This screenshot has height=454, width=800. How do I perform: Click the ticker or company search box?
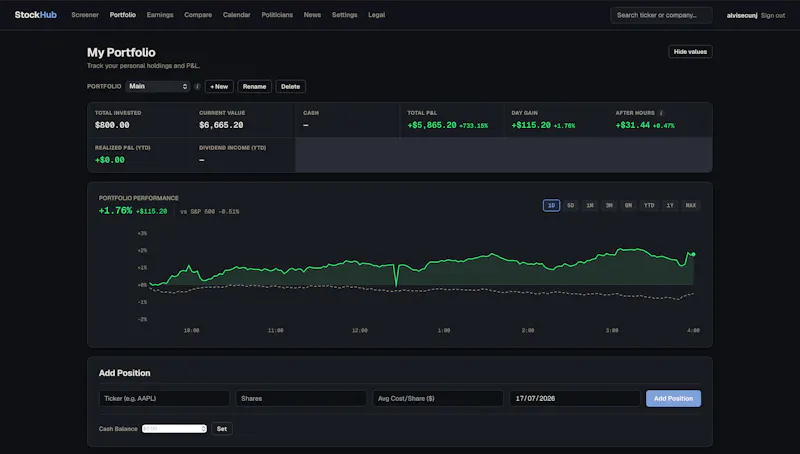661,15
